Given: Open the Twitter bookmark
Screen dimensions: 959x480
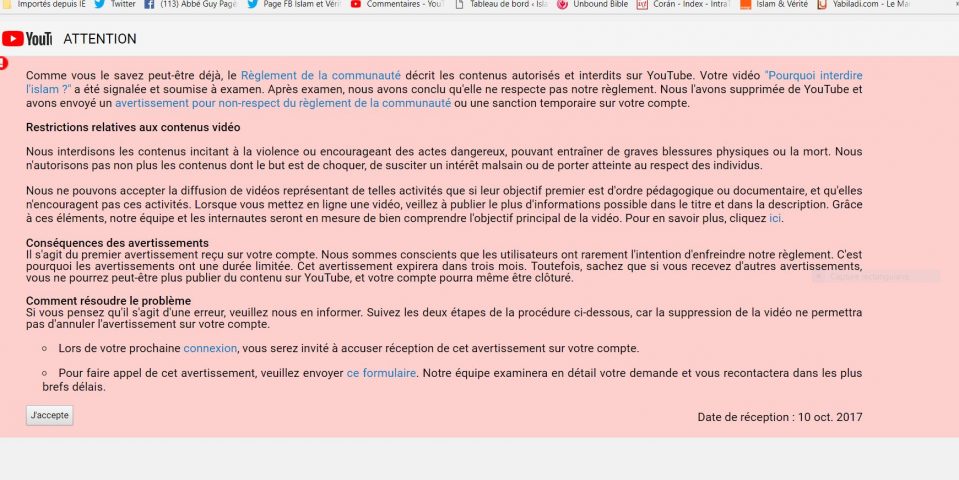Looking at the screenshot, I should pyautogui.click(x=115, y=4).
